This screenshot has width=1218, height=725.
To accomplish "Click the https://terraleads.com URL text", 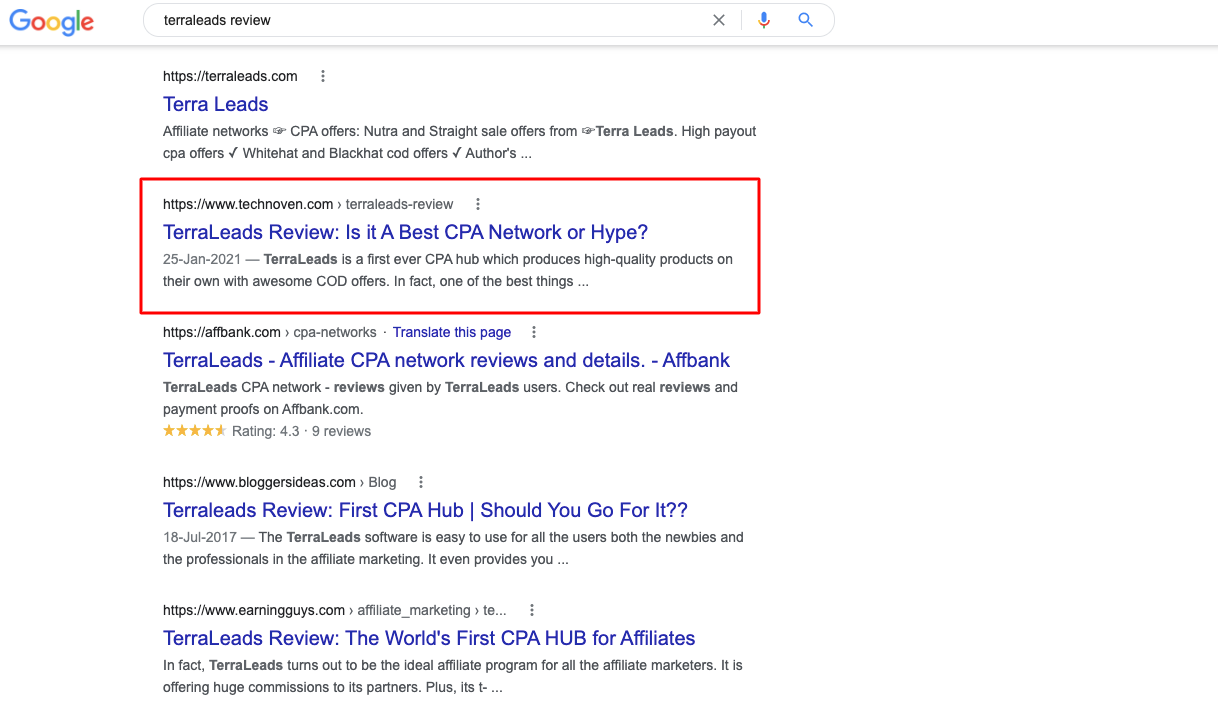I will (x=230, y=76).
